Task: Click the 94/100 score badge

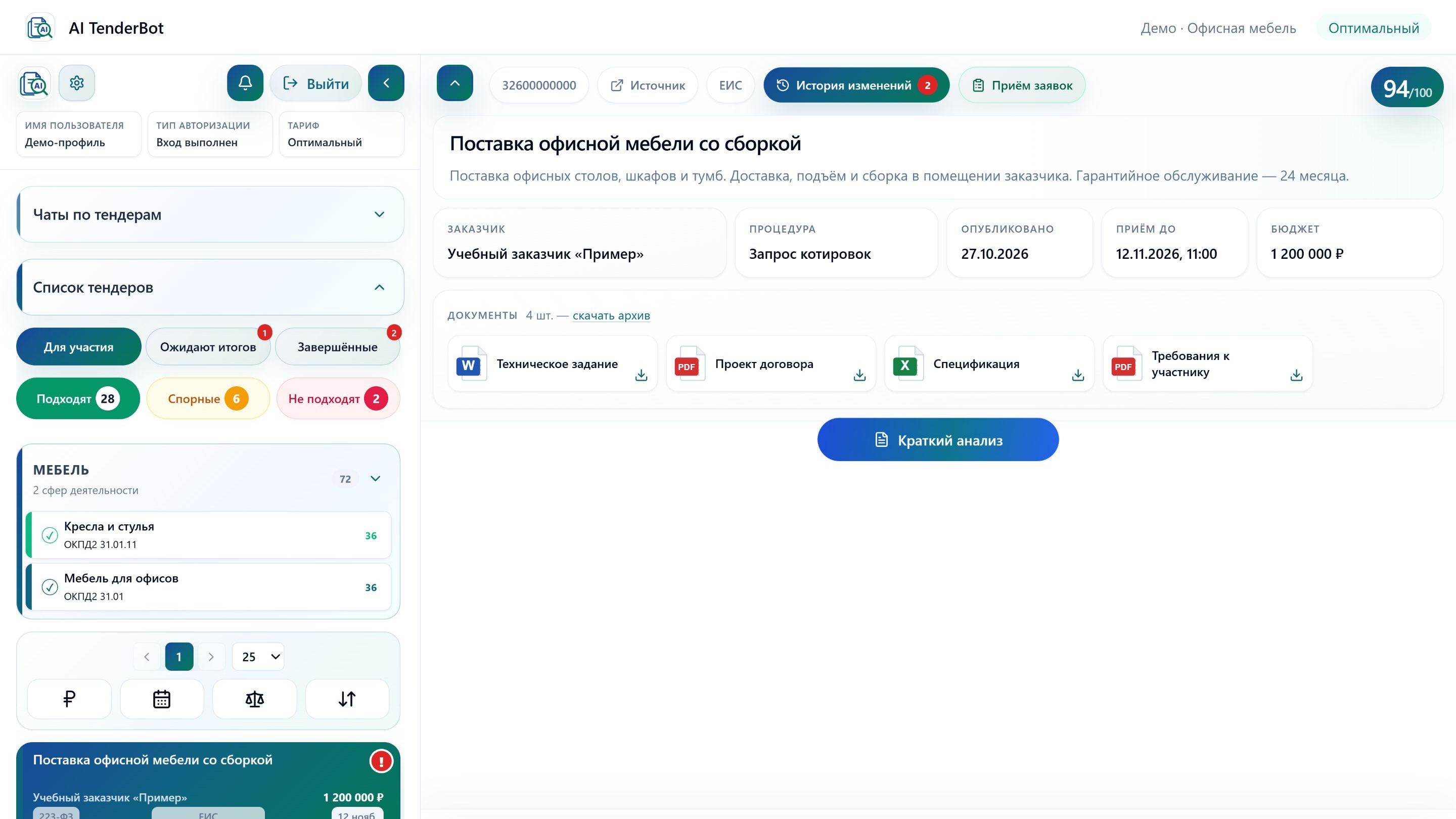Action: [1407, 87]
